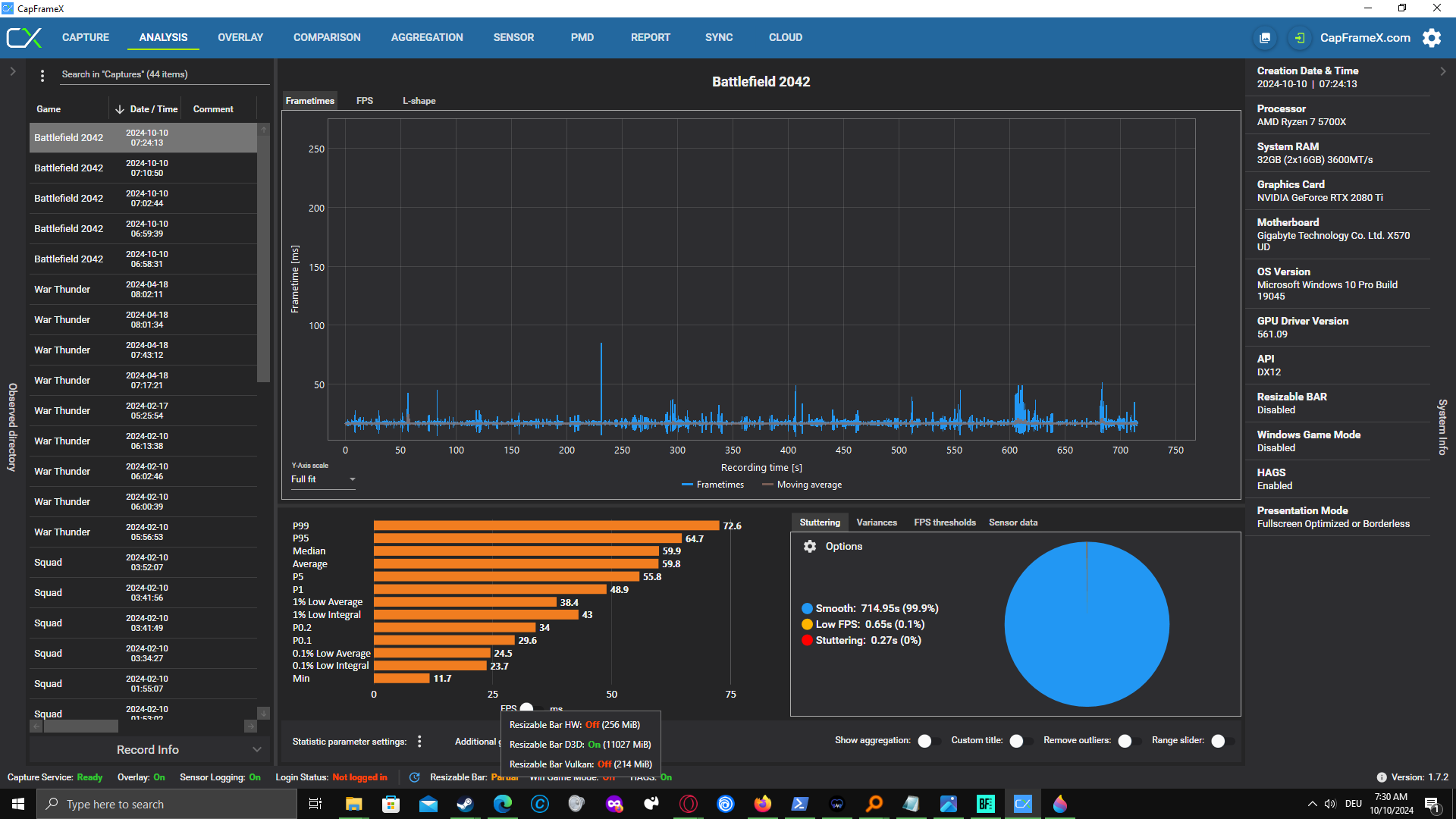The image size is (1456, 819).
Task: Open the stuttering Options gear
Action: 810,547
